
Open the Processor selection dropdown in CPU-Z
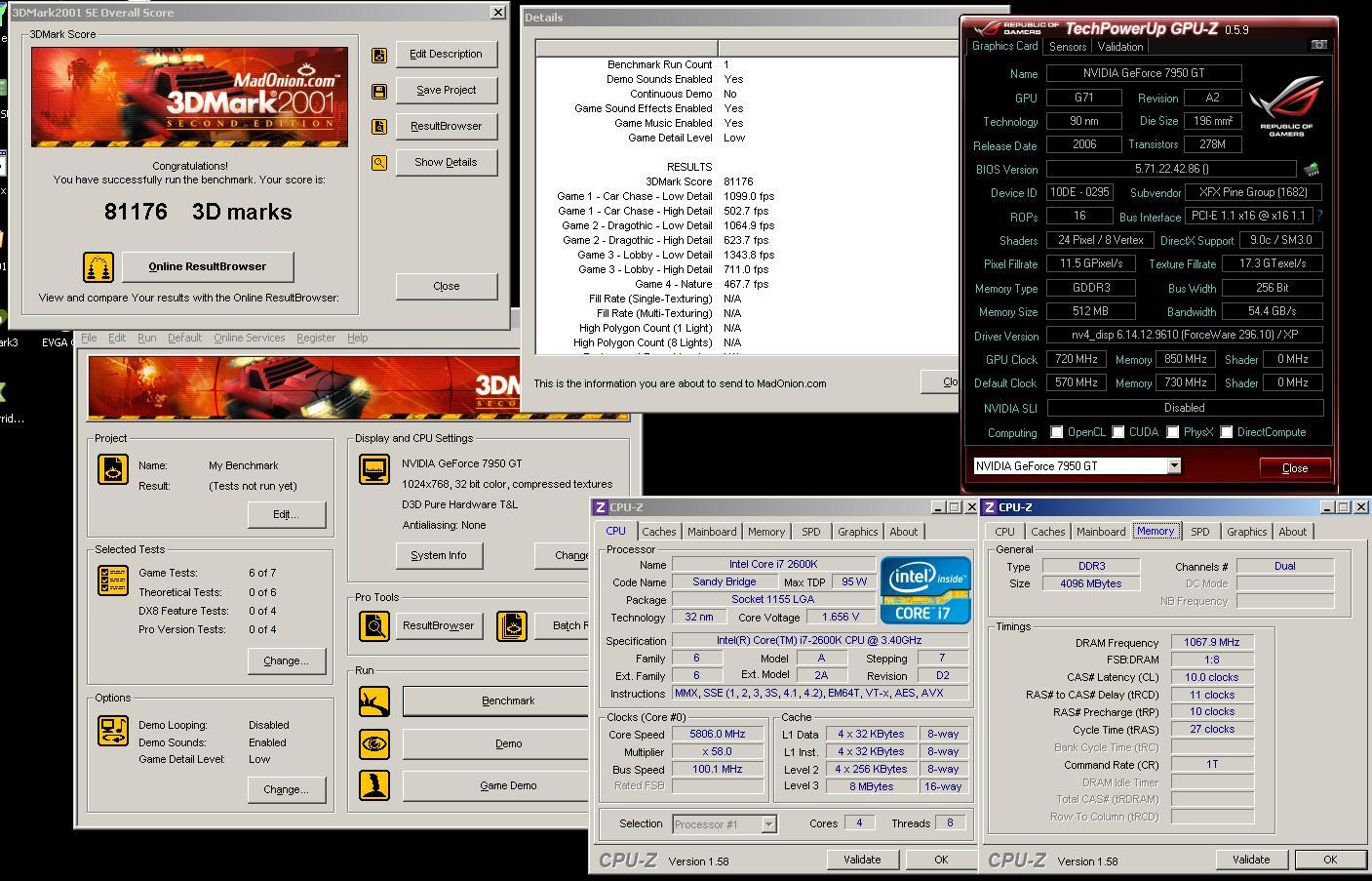[768, 824]
